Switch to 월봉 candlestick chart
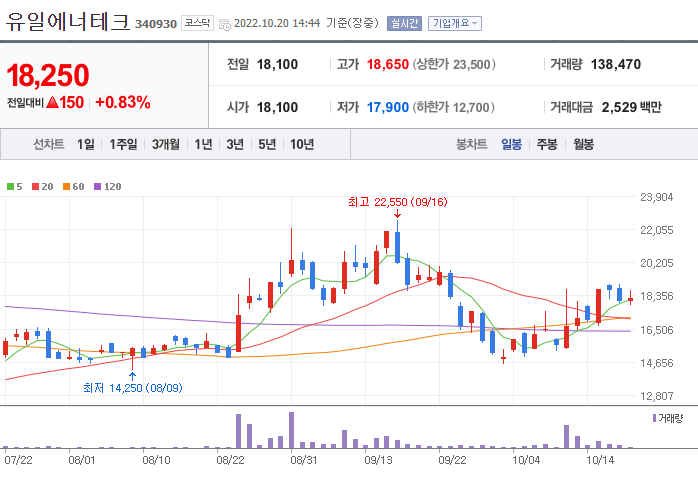The width and height of the screenshot is (698, 479). (x=583, y=144)
